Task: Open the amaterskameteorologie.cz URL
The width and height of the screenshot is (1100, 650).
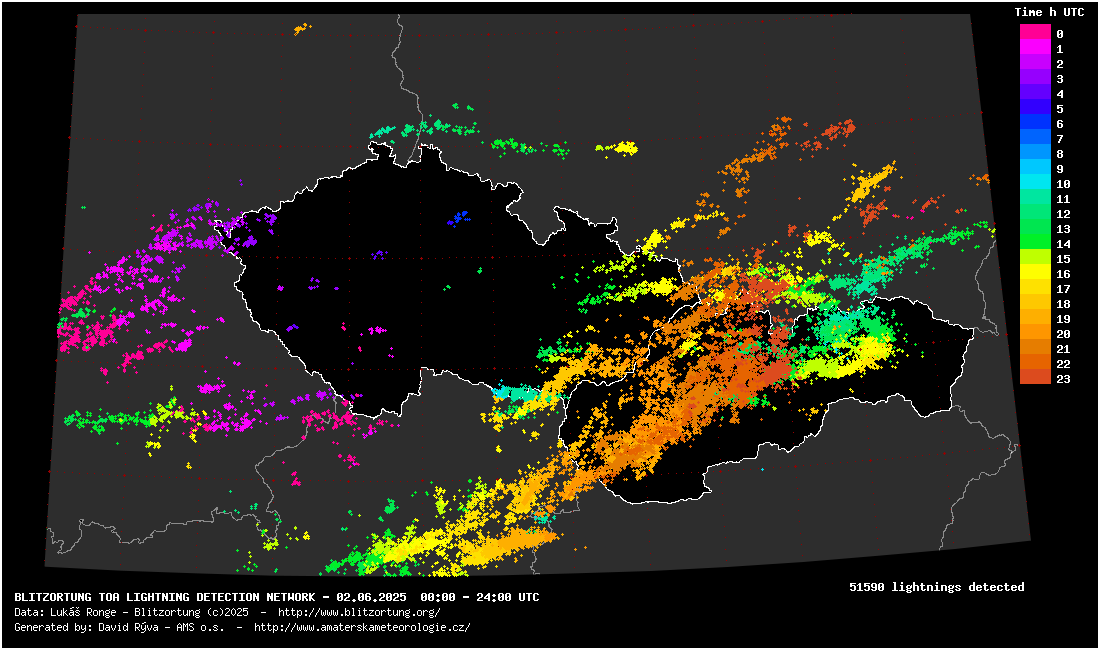Action: click(x=362, y=627)
